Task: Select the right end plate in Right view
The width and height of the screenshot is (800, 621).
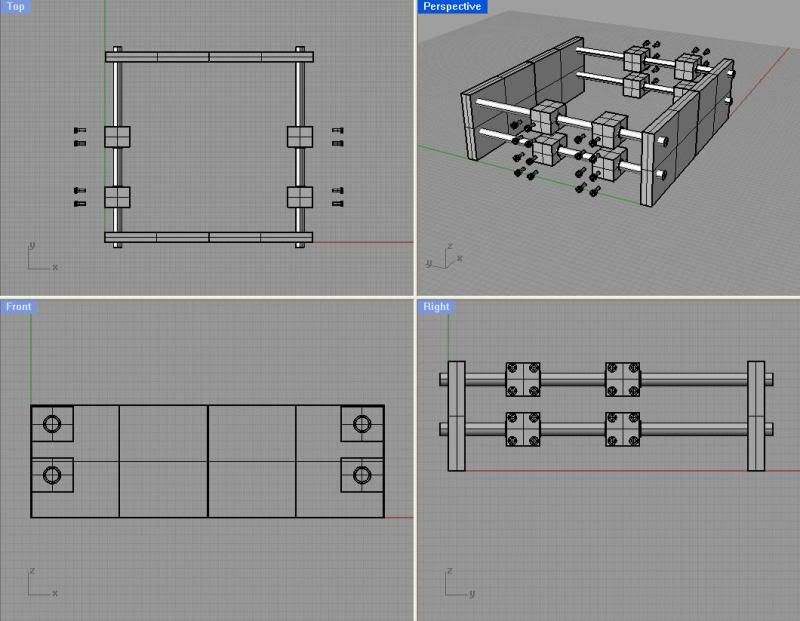Action: point(756,415)
